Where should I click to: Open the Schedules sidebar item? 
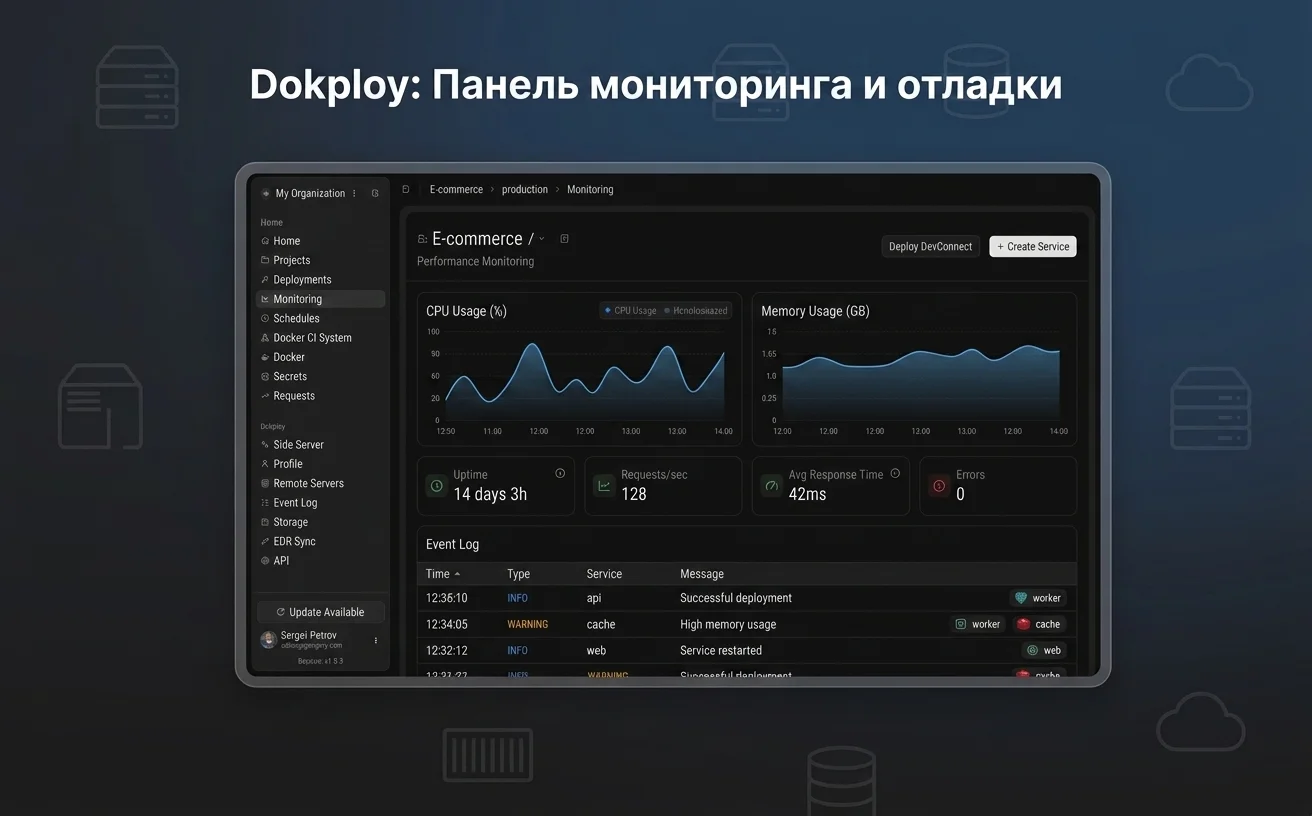point(320,318)
